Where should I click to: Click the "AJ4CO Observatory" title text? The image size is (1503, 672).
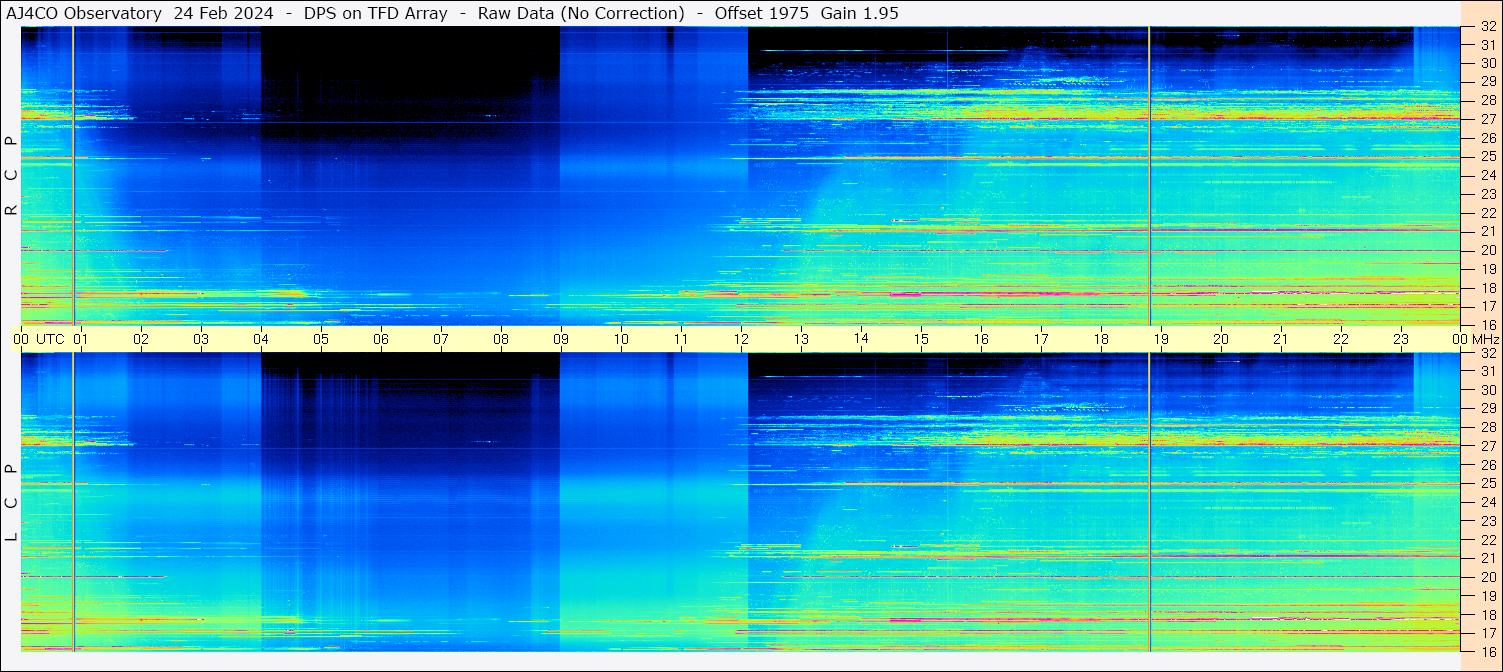point(84,13)
